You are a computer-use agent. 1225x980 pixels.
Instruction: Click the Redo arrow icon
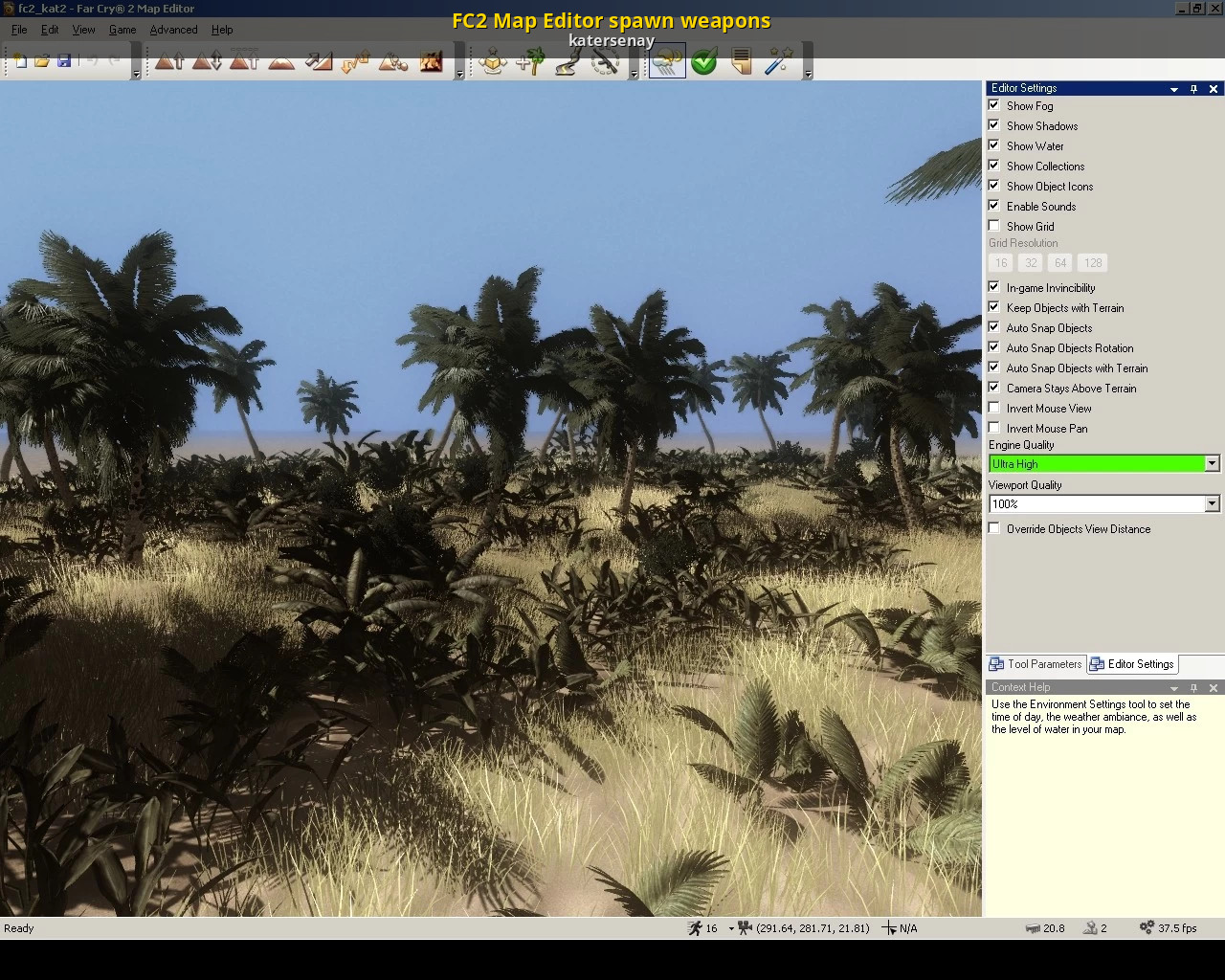115,61
